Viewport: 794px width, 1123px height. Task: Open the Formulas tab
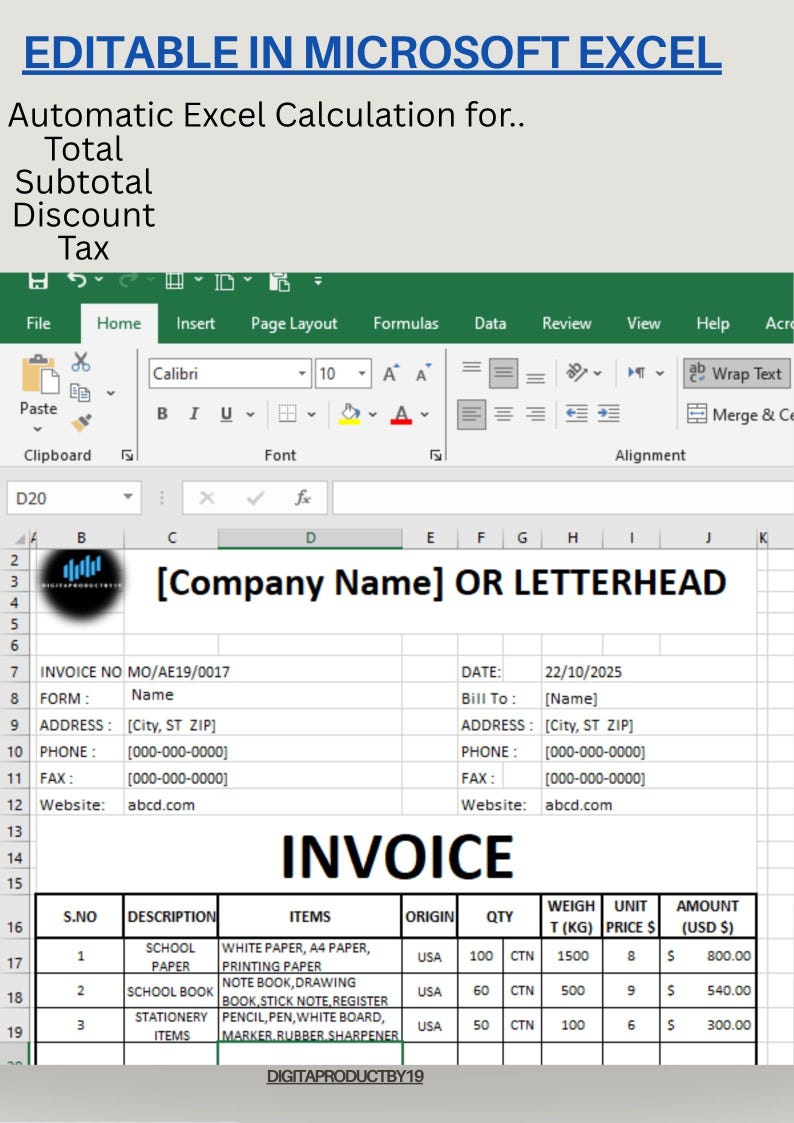pyautogui.click(x=406, y=324)
